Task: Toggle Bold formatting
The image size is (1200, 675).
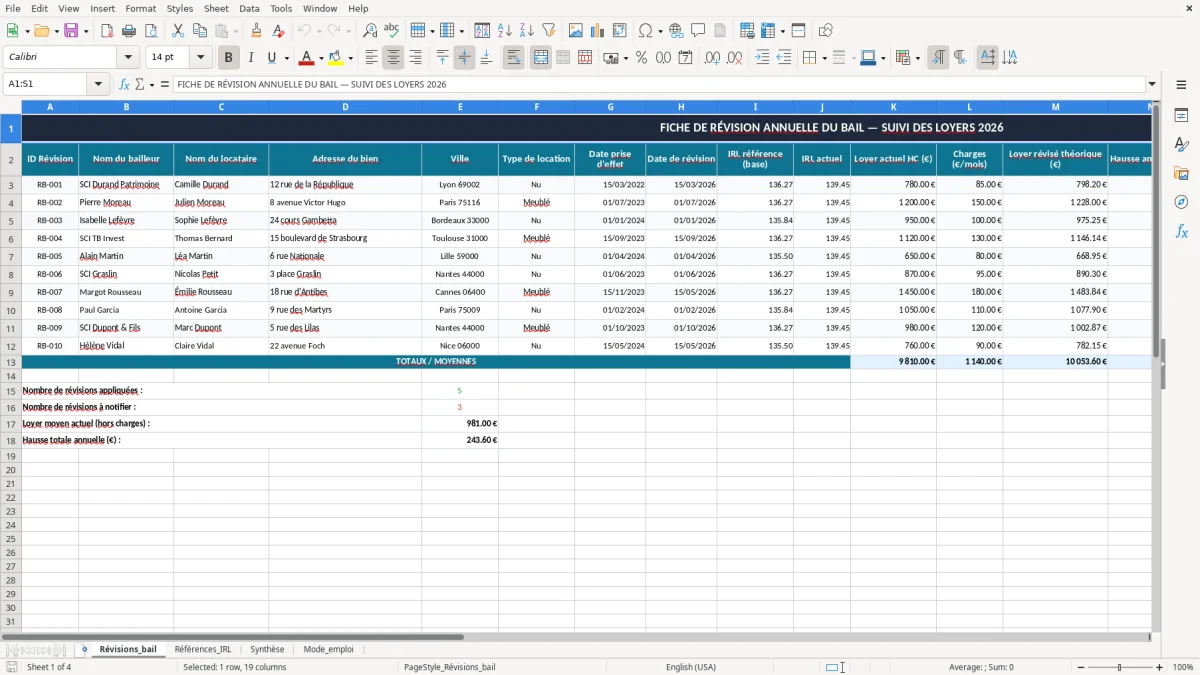Action: click(229, 58)
